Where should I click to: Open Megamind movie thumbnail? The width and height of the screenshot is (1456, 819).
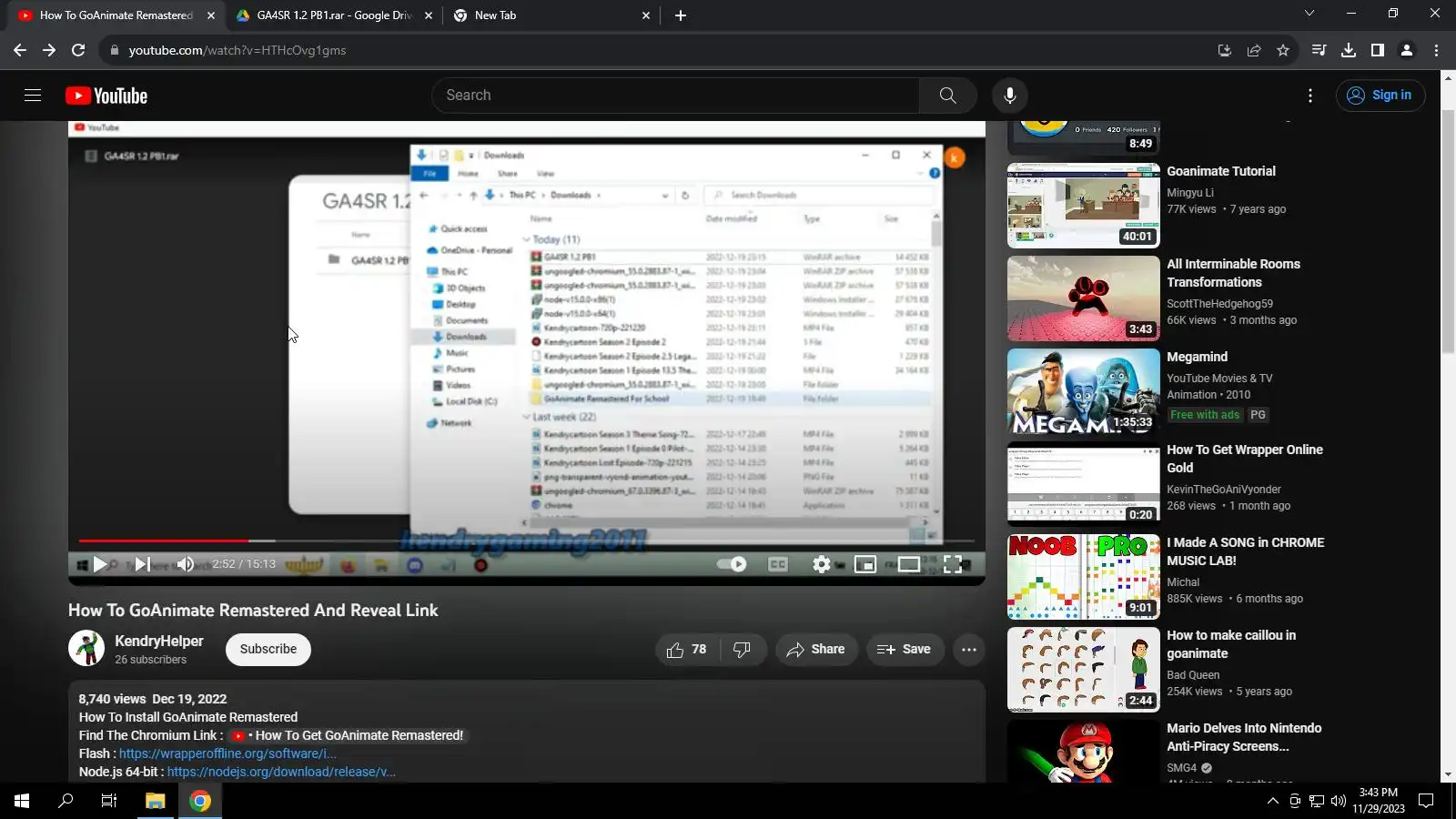coord(1083,391)
